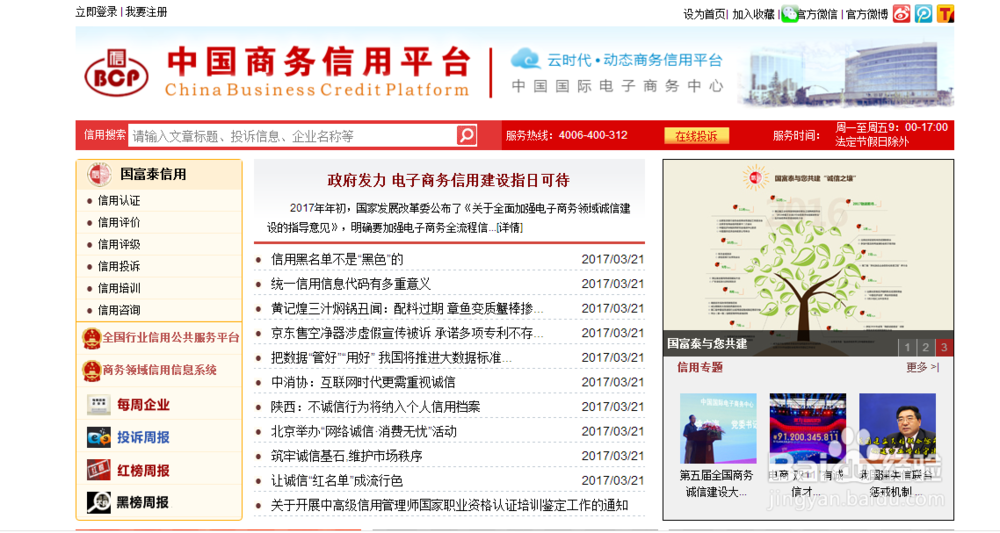The image size is (1000, 533).
Task: Click the 投诉周报 icon
Action: click(99, 437)
